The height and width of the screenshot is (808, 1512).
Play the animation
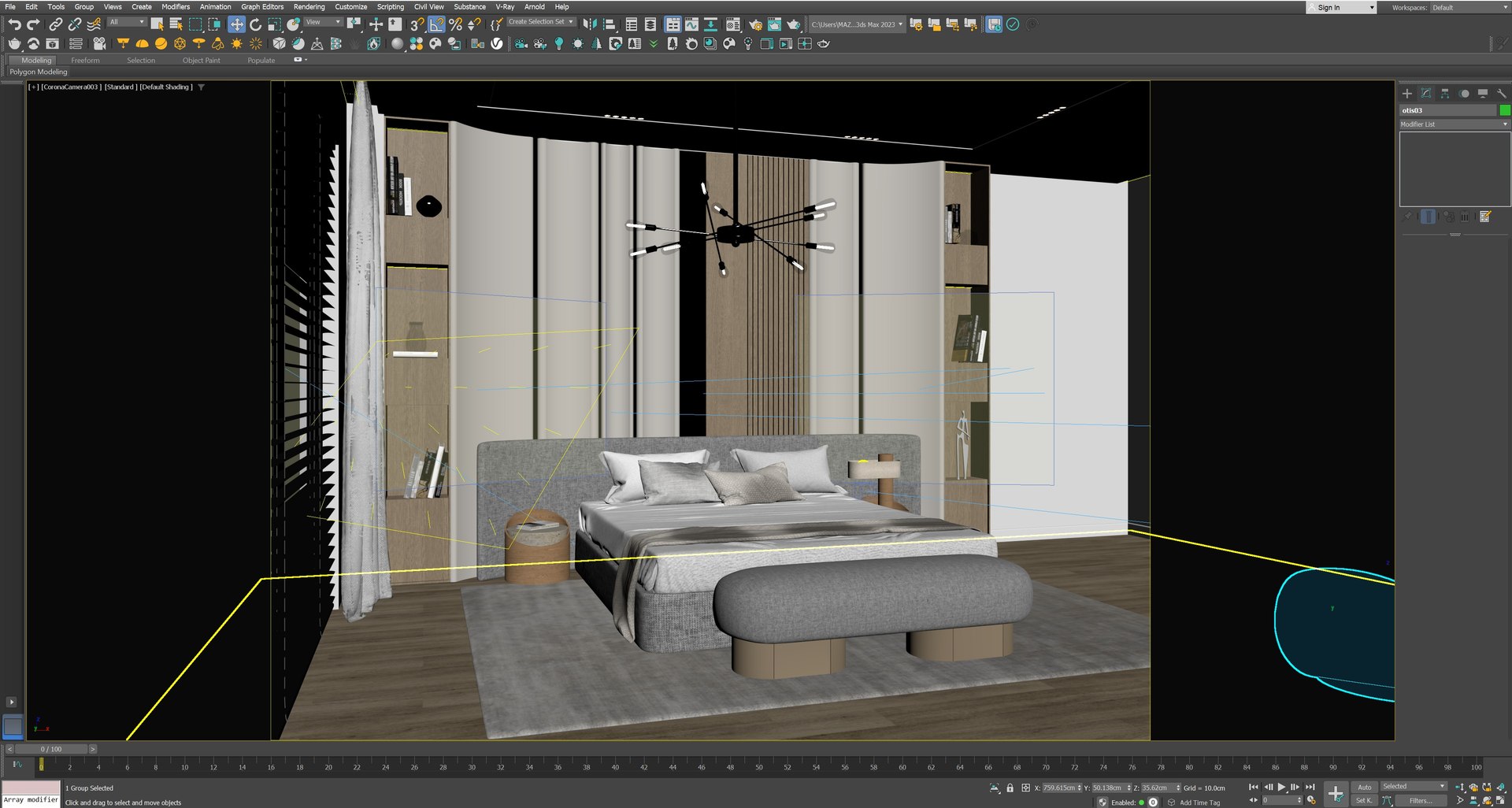(x=1281, y=787)
